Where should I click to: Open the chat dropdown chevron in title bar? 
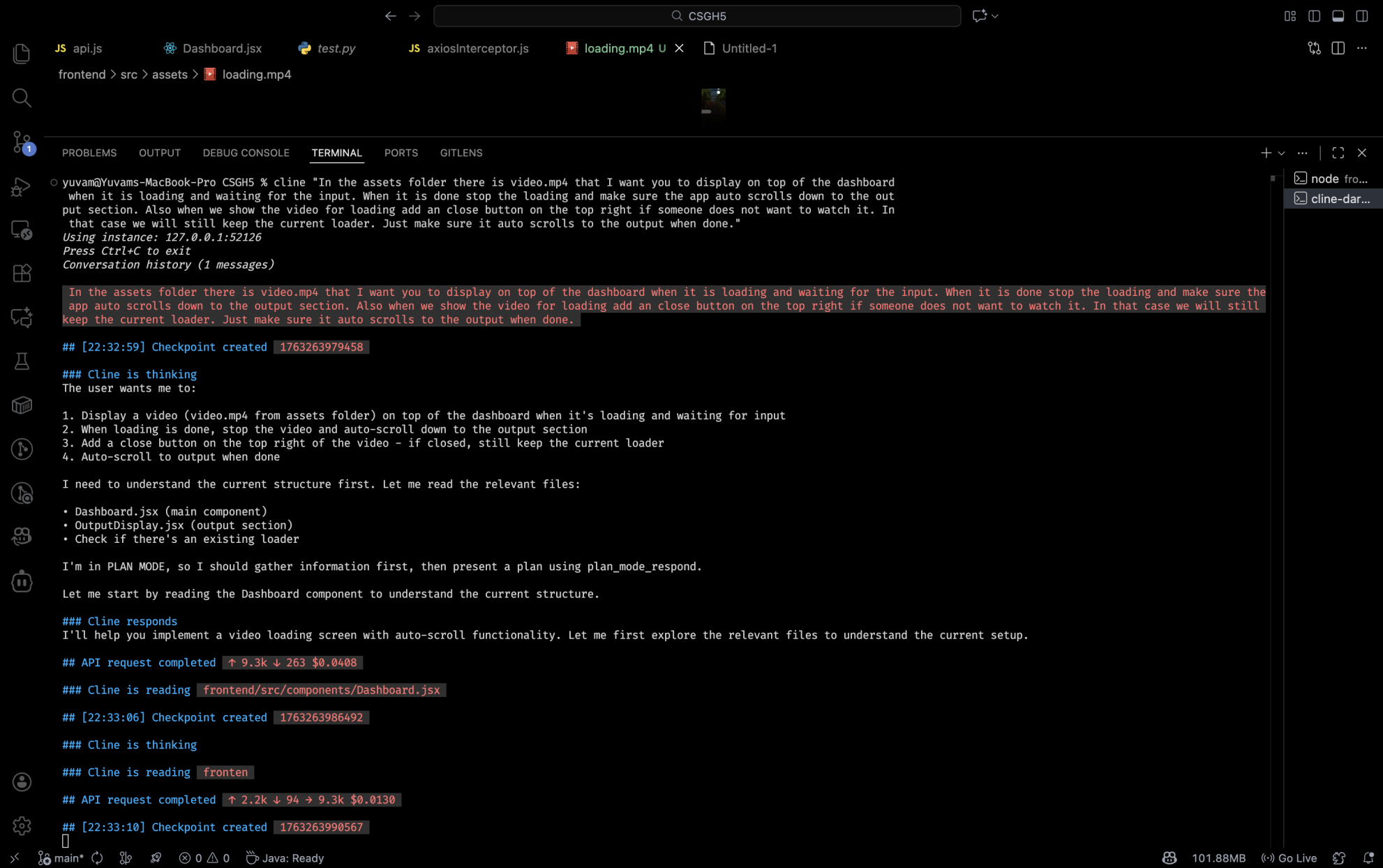(995, 16)
